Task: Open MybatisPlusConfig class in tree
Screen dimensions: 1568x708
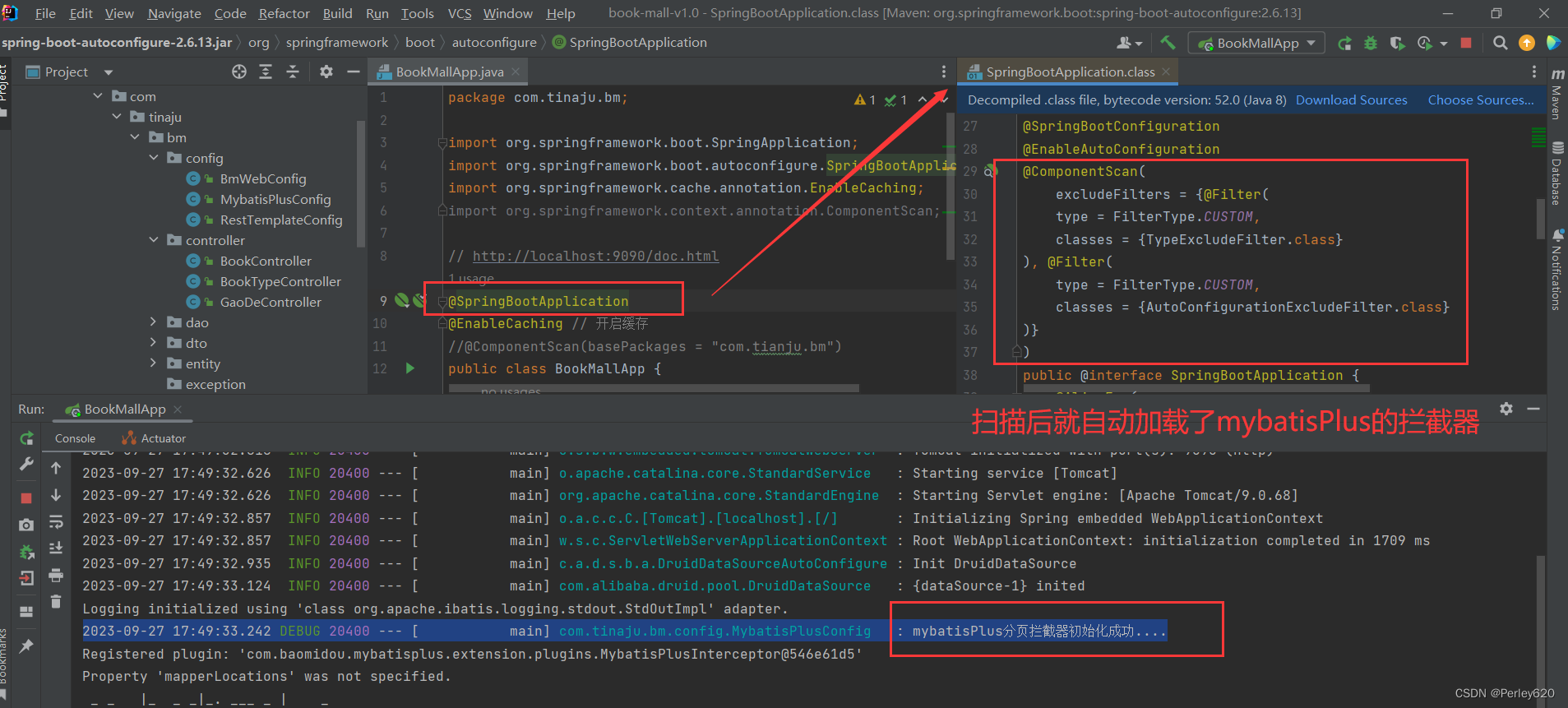Action: [x=275, y=199]
